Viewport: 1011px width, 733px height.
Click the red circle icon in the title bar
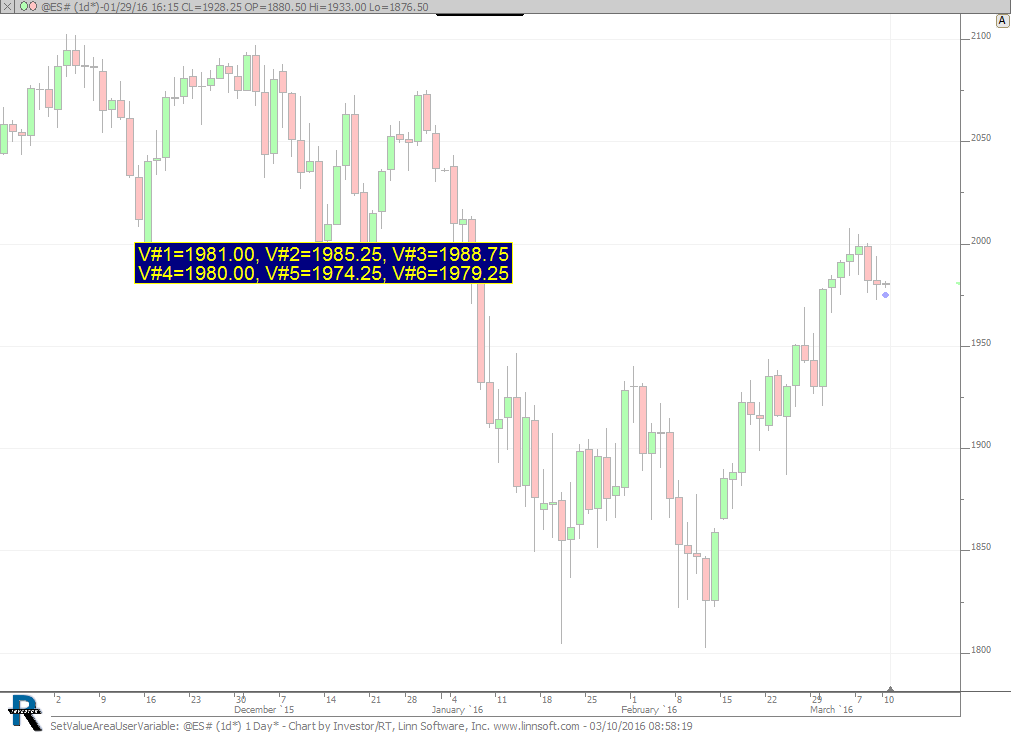[x=33, y=6]
